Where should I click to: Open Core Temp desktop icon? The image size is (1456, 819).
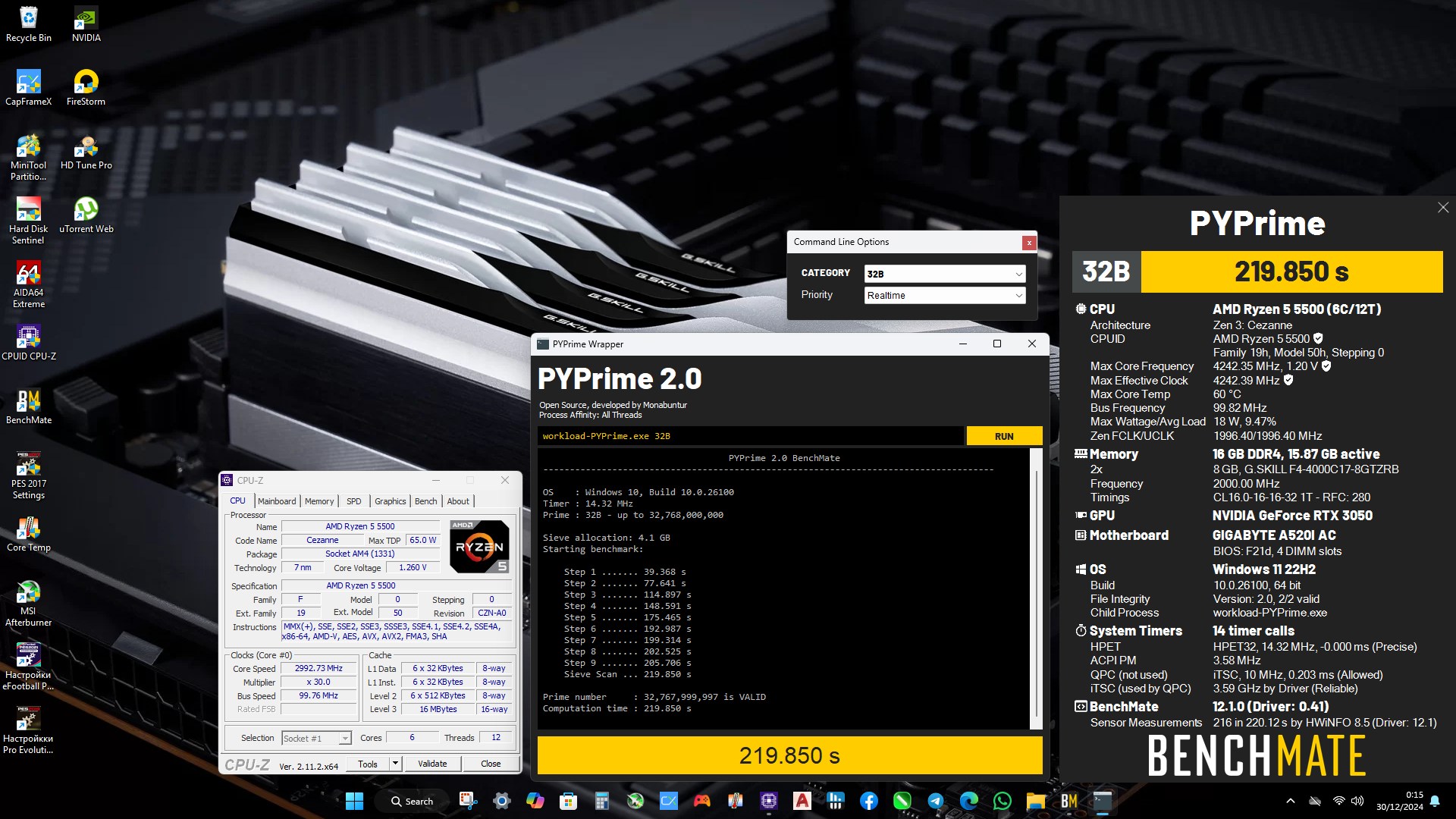pyautogui.click(x=29, y=534)
